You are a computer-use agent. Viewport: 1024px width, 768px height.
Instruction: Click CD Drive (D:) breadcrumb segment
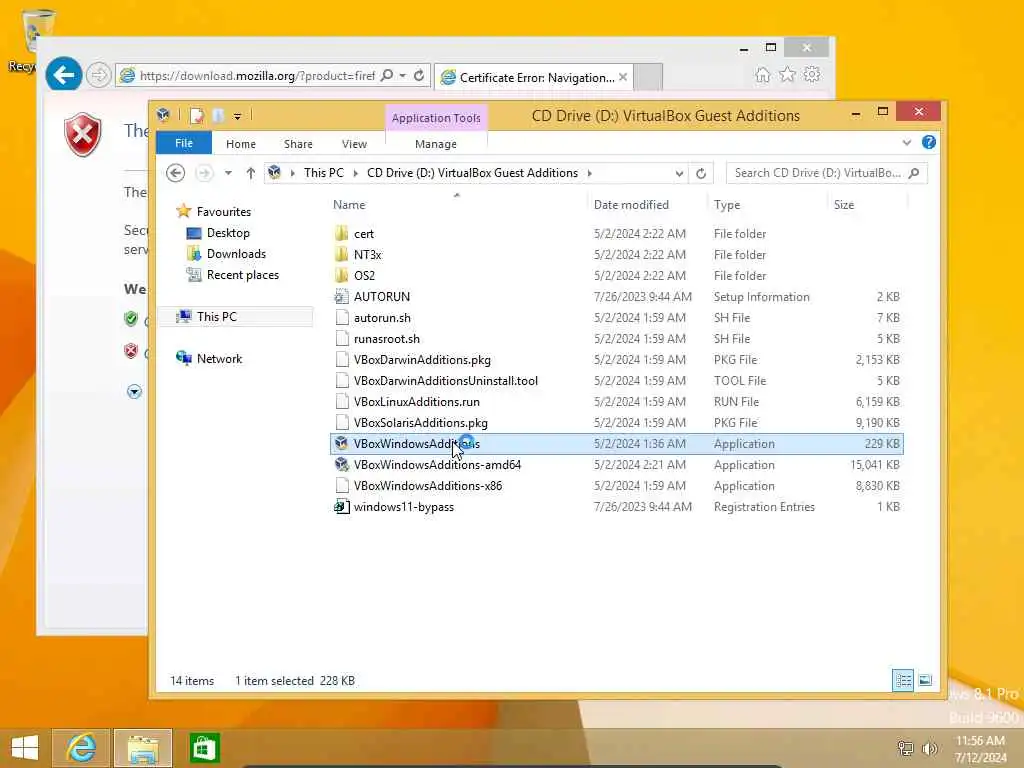tap(472, 173)
